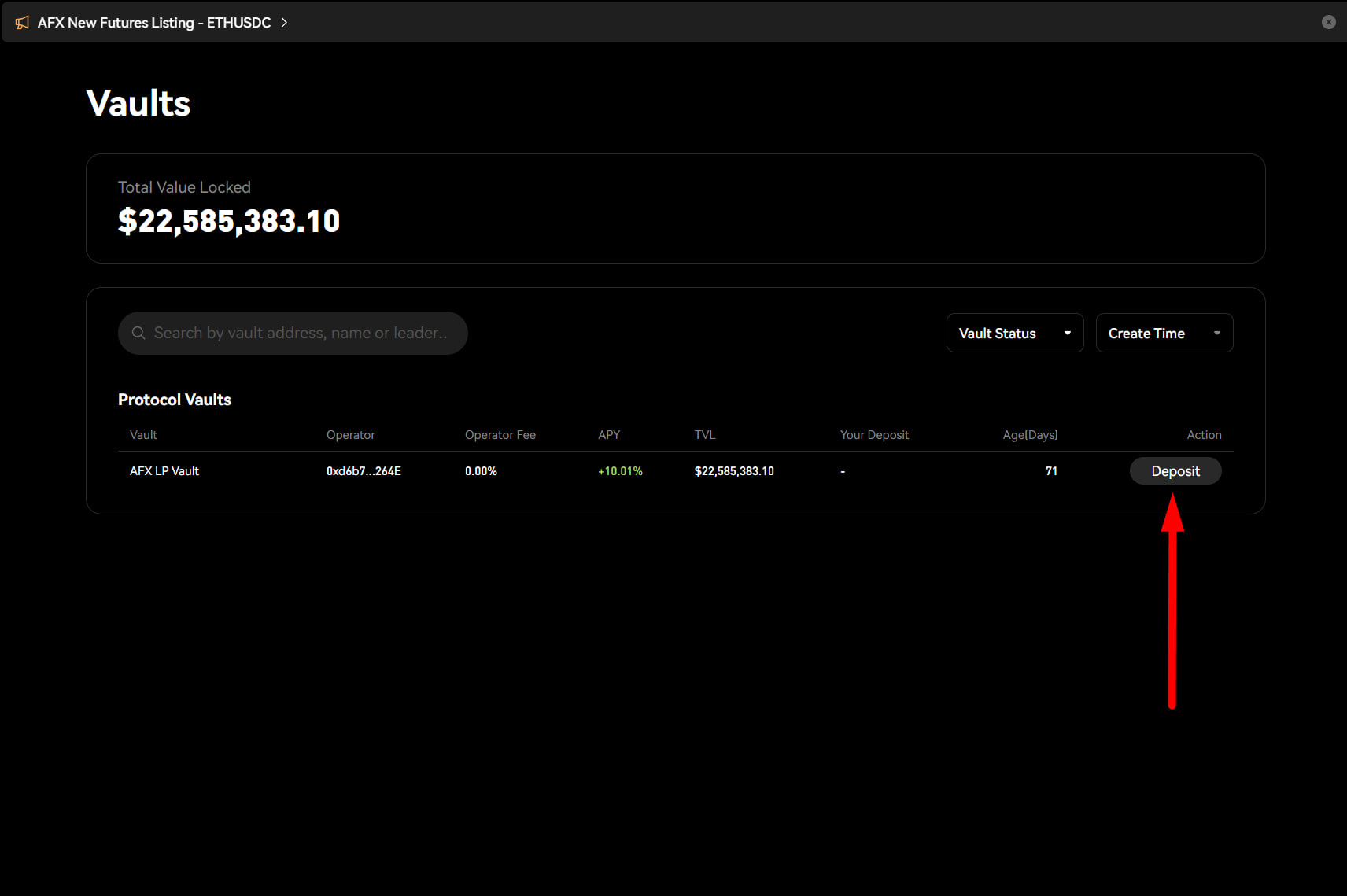Click the search magnifier icon

click(x=138, y=333)
